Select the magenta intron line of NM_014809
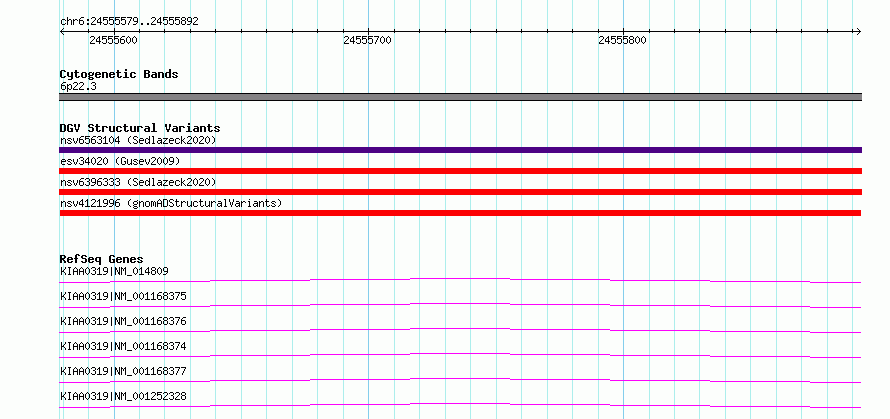Image resolution: width=890 pixels, height=419 pixels. pos(460,279)
